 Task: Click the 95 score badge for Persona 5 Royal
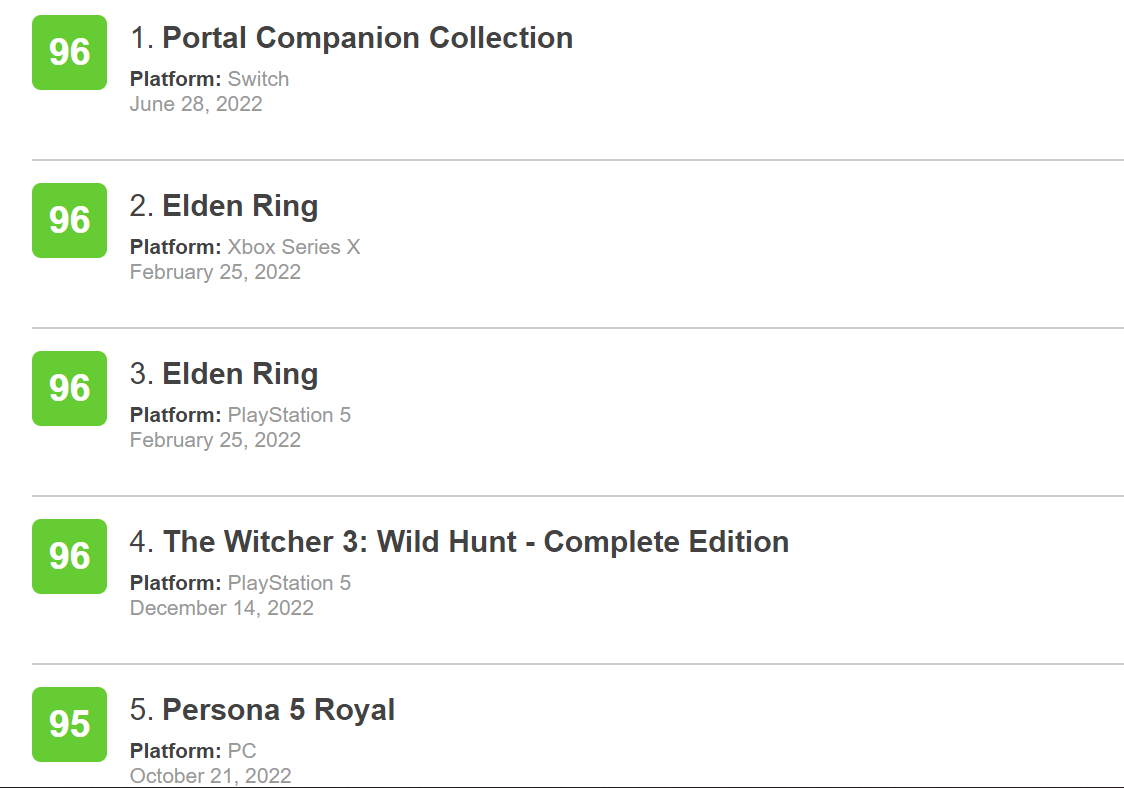[x=69, y=724]
